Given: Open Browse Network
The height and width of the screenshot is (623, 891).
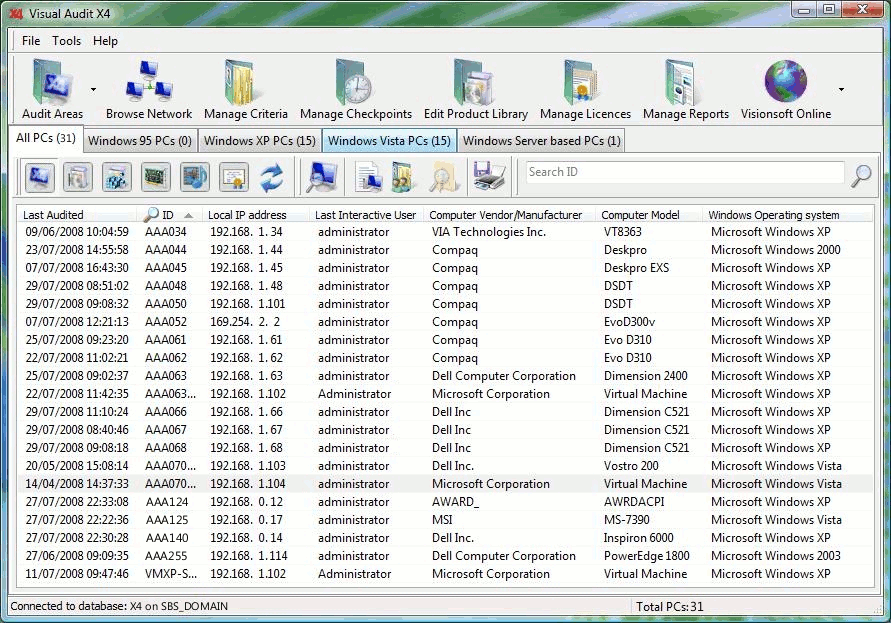Looking at the screenshot, I should [149, 89].
